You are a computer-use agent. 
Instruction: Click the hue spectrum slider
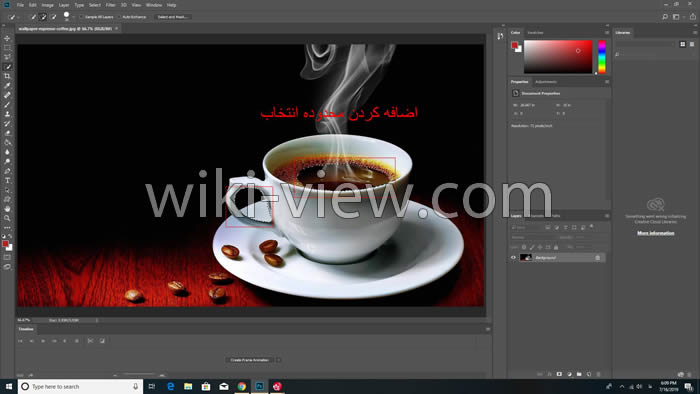click(602, 57)
